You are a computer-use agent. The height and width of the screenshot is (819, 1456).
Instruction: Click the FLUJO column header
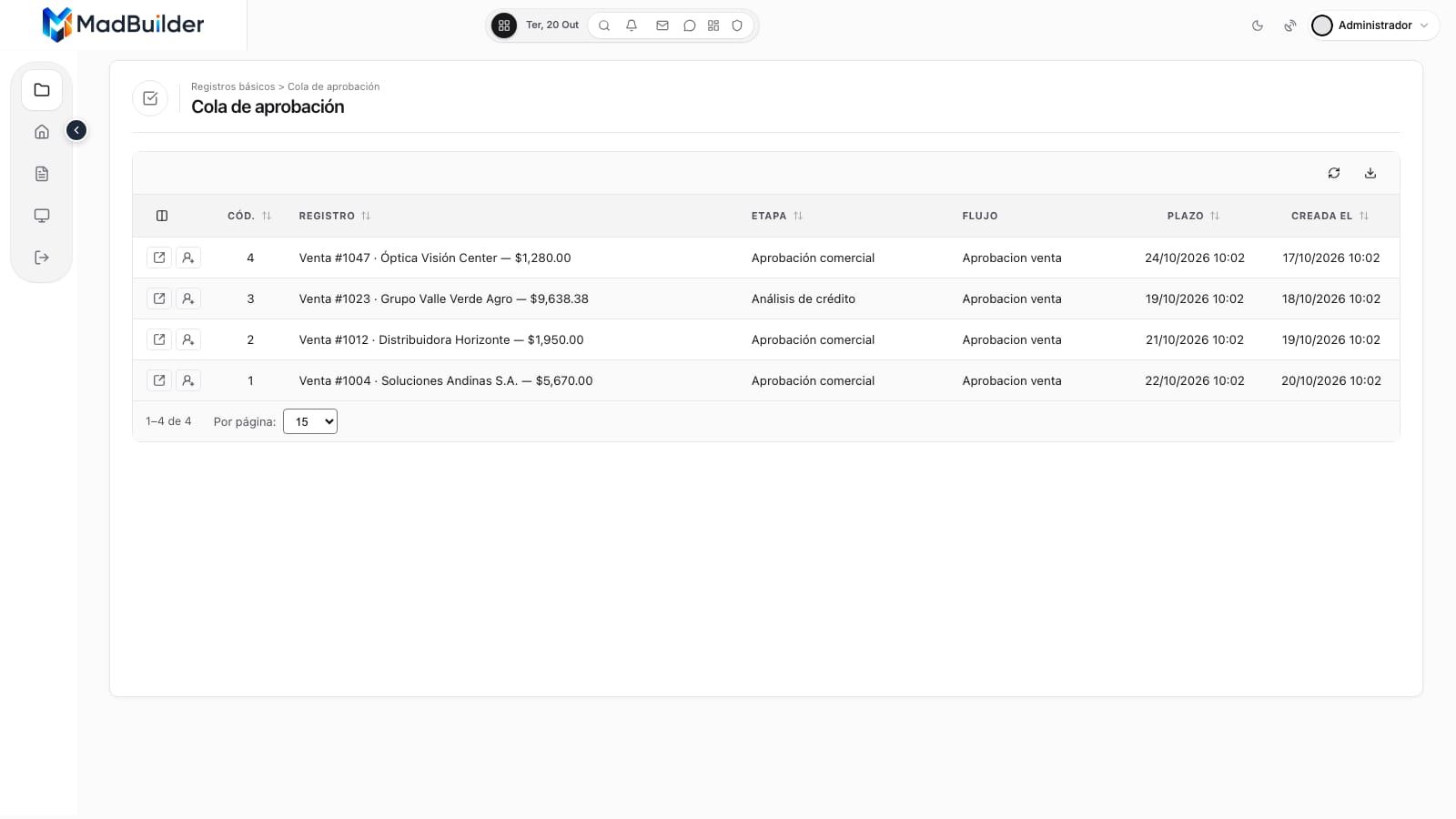click(980, 216)
